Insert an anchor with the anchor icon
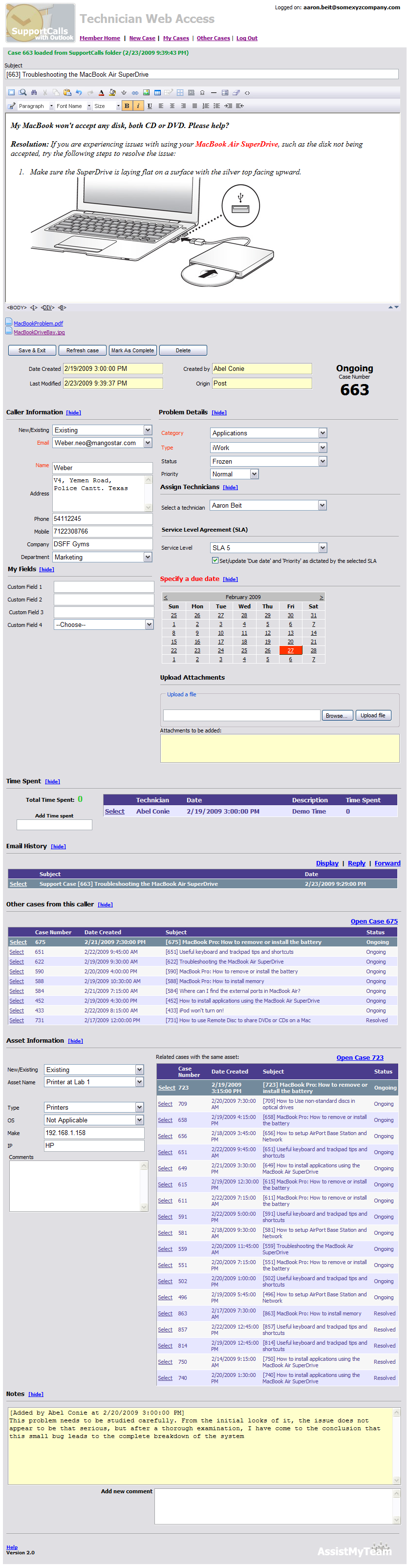410x1568 pixels. click(x=124, y=92)
